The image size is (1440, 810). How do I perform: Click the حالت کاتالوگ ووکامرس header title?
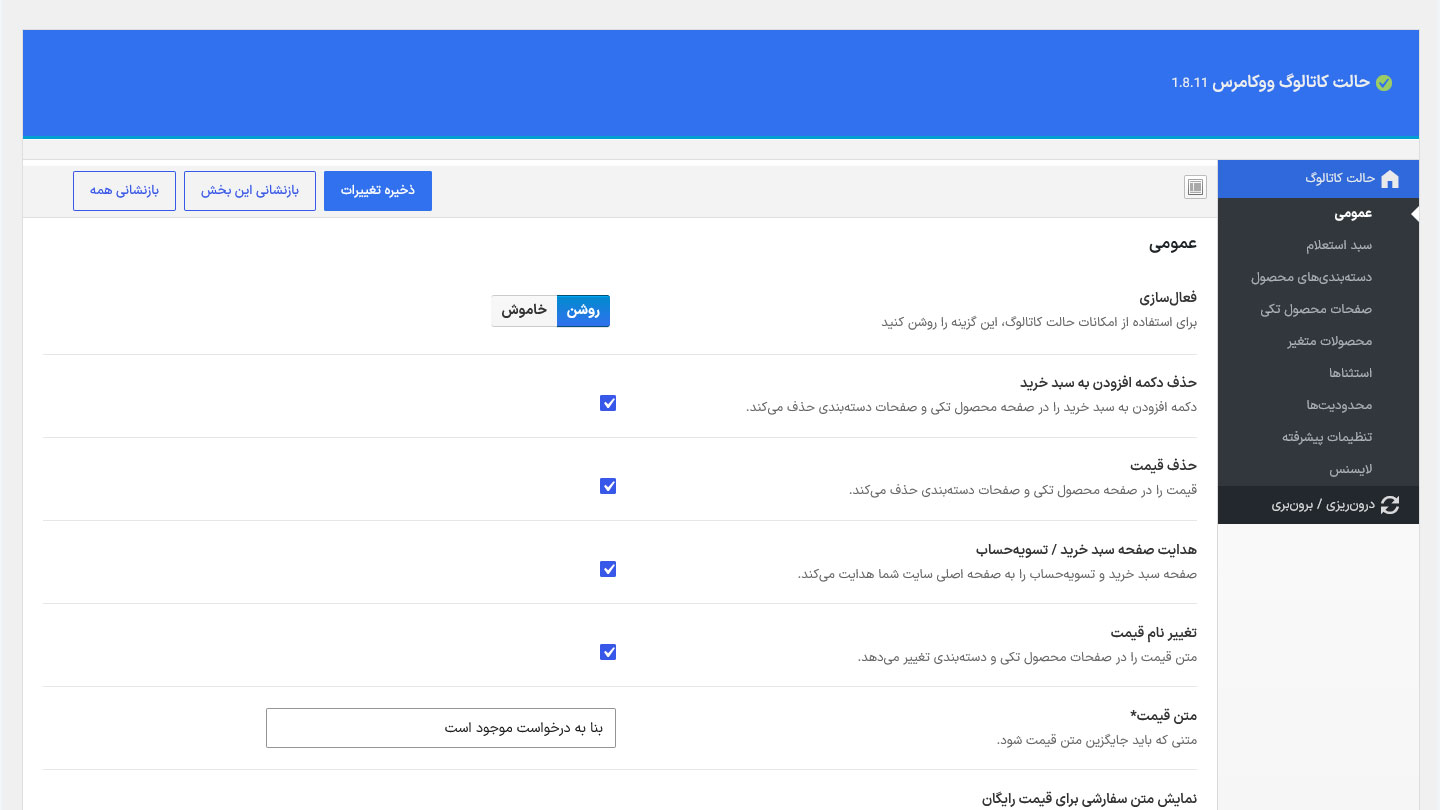(x=1290, y=83)
